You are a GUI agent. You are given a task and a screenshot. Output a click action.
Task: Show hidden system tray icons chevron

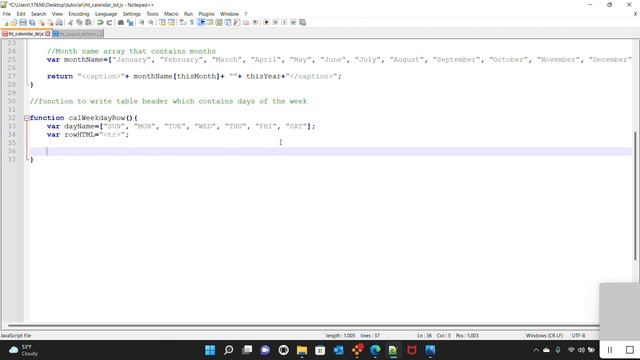(x=536, y=350)
